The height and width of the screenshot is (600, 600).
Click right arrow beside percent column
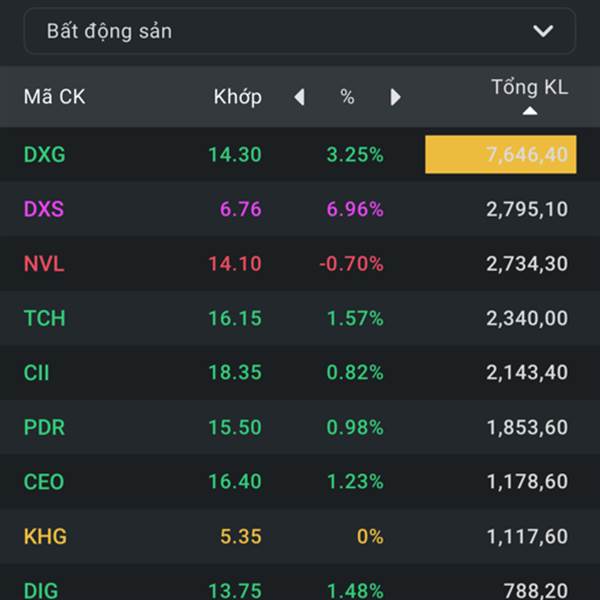[x=395, y=97]
